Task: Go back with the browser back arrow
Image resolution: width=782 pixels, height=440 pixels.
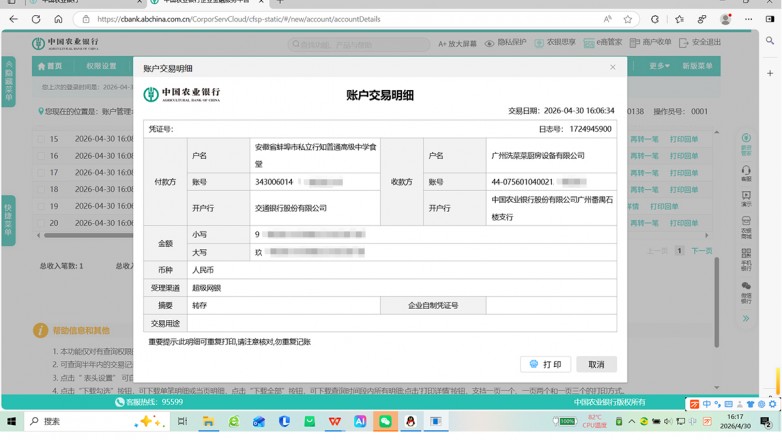Action: pos(13,19)
